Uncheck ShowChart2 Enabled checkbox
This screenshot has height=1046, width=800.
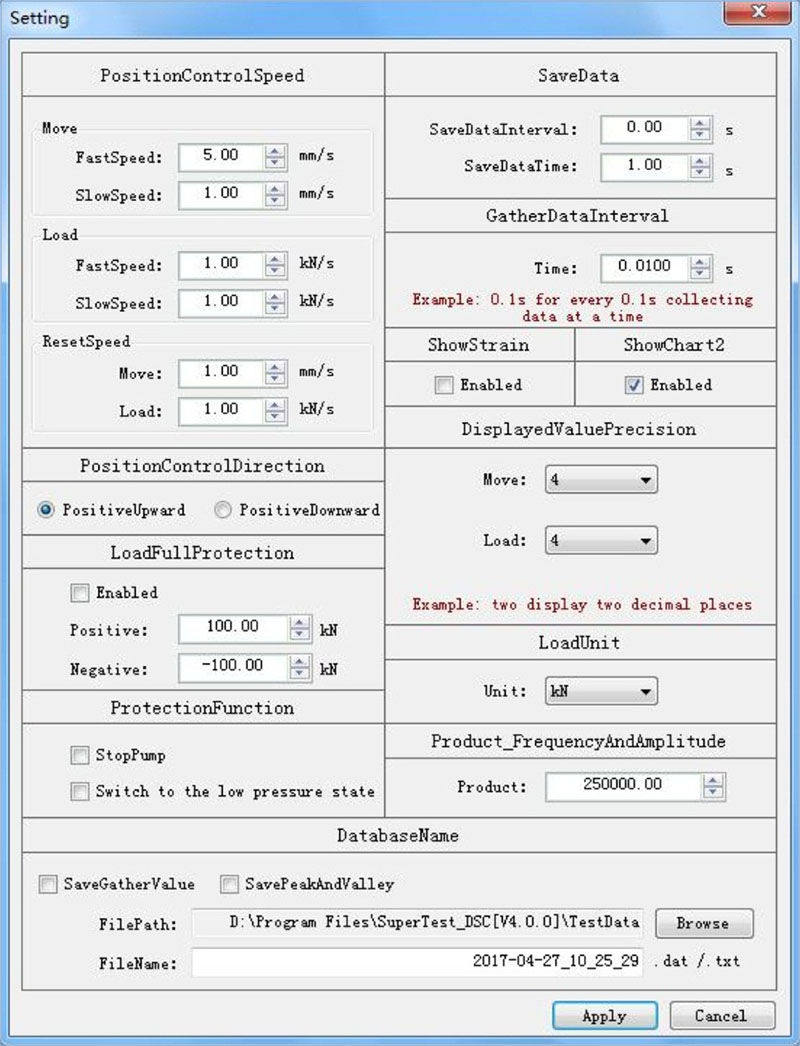click(634, 385)
